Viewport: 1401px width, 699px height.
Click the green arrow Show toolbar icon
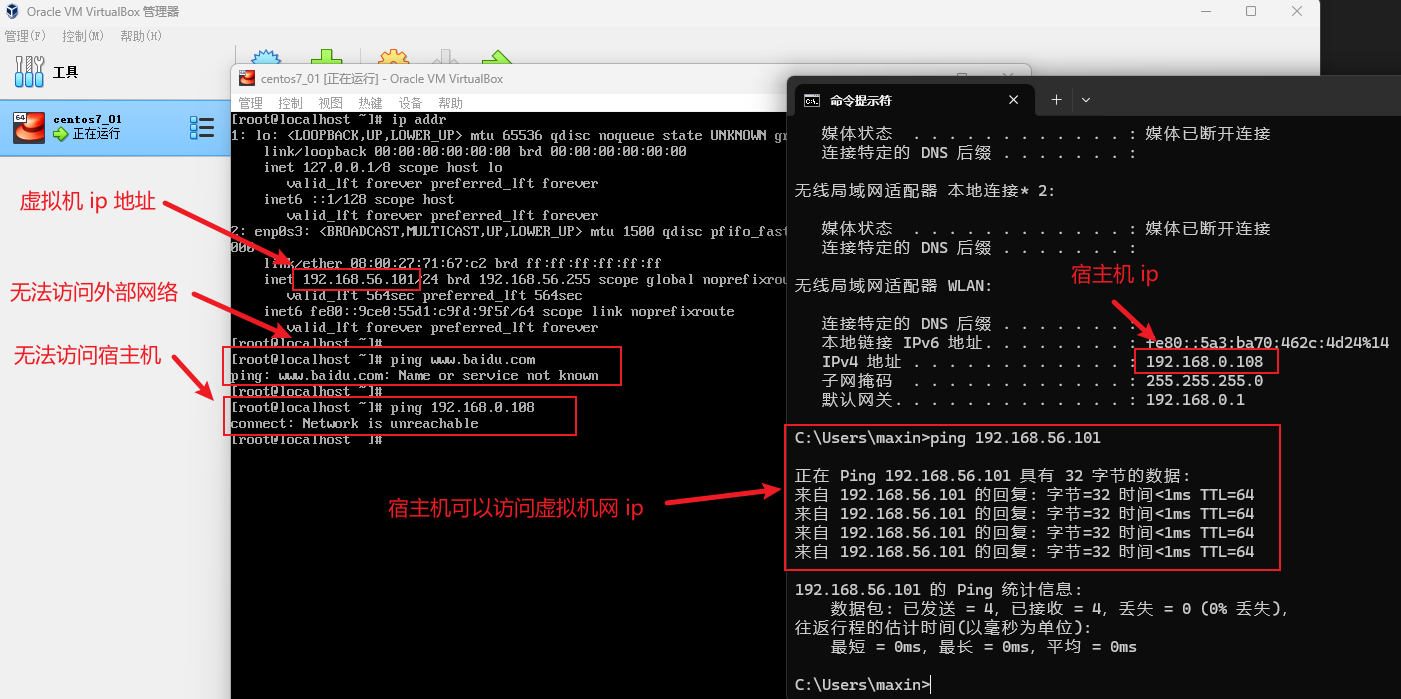coord(496,59)
